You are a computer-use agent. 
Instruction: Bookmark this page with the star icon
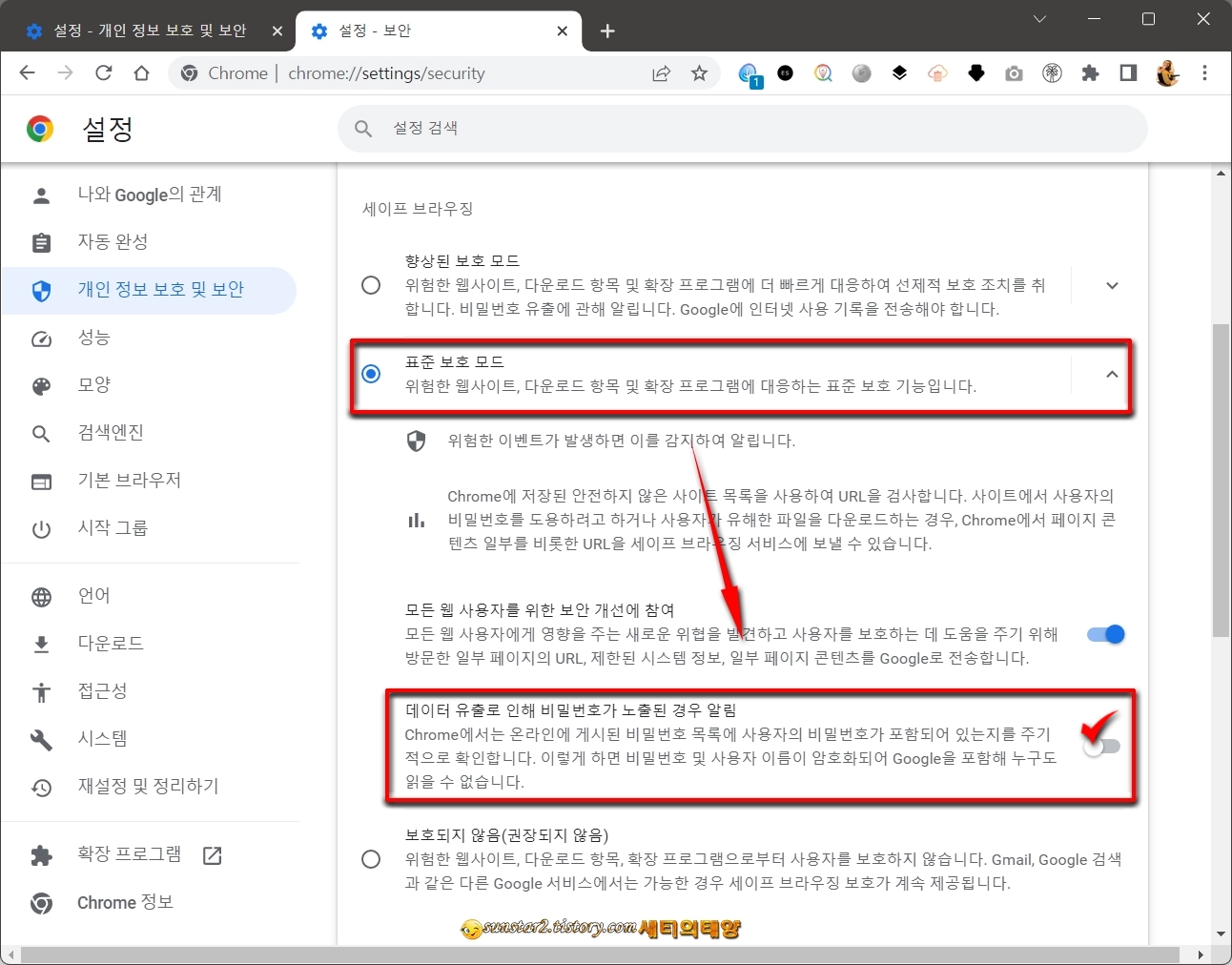pos(700,72)
